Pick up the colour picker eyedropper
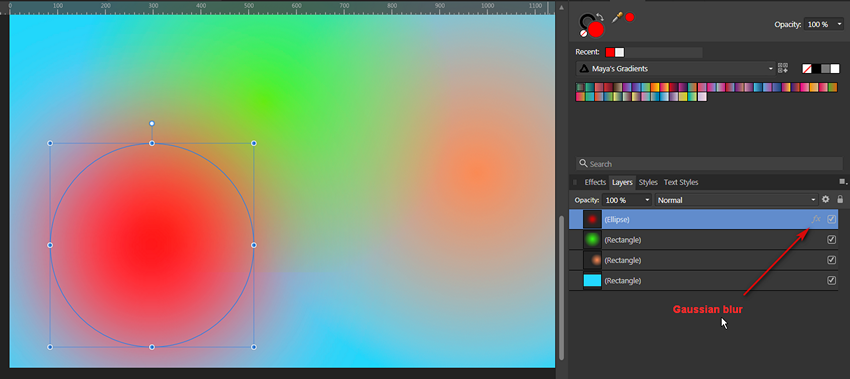Viewport: 850px width, 379px height. coord(617,17)
